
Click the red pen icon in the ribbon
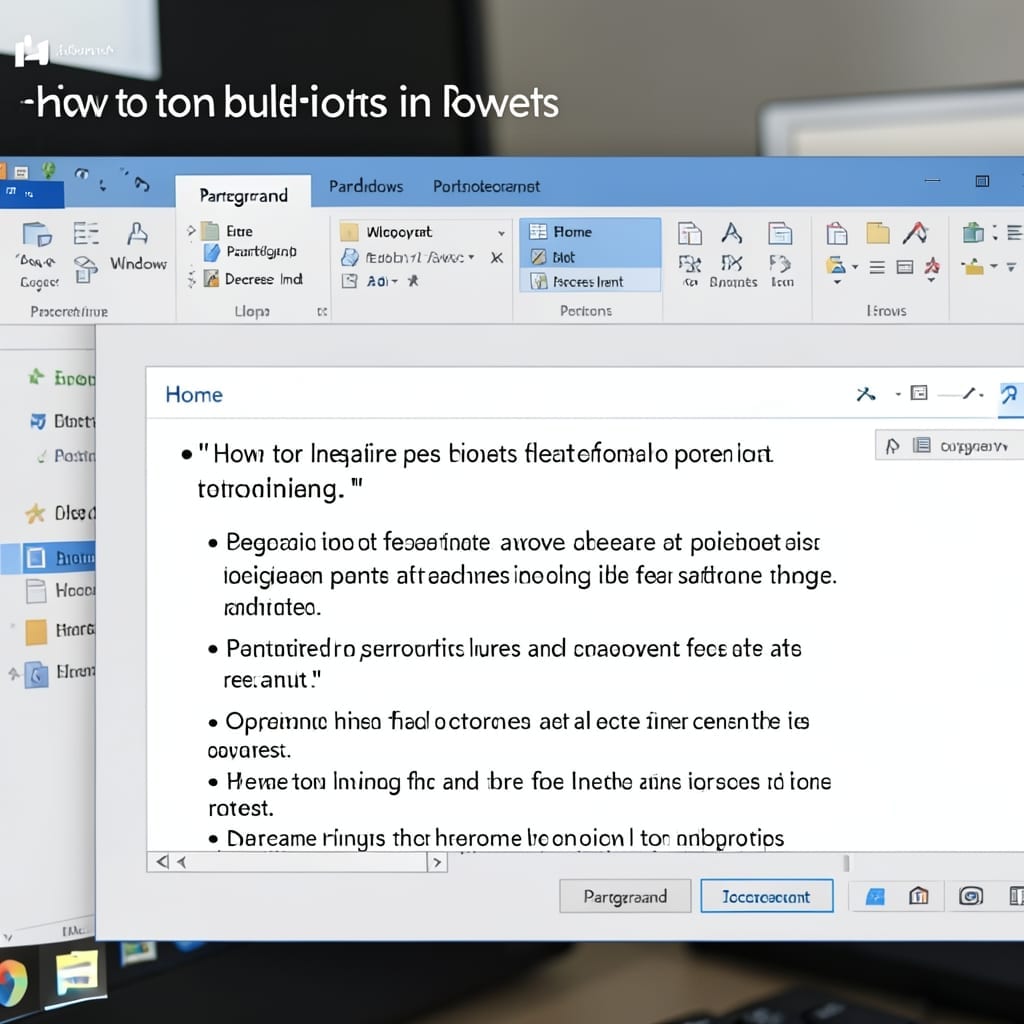tap(916, 232)
